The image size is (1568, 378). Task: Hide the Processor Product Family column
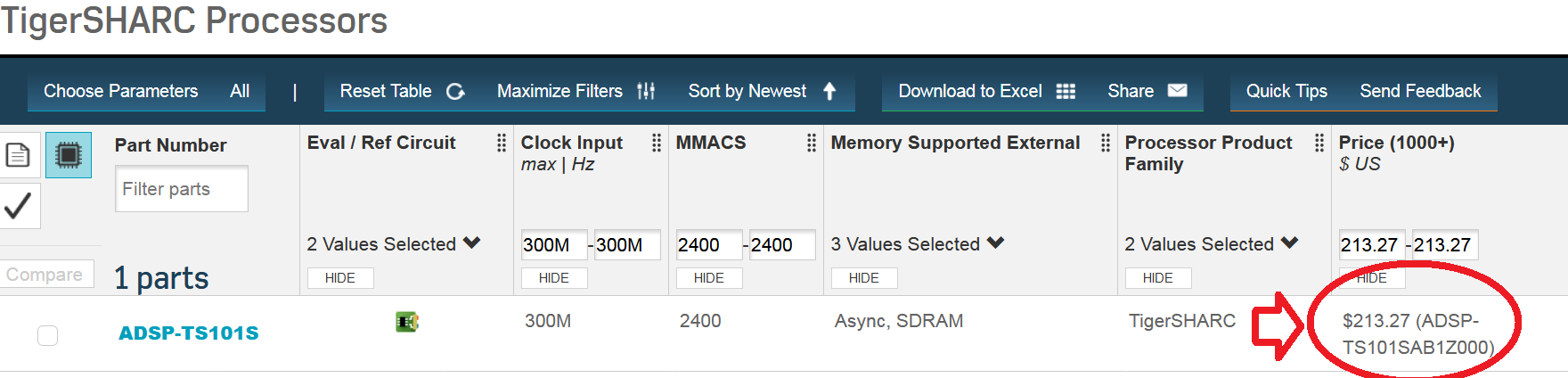tap(1158, 278)
